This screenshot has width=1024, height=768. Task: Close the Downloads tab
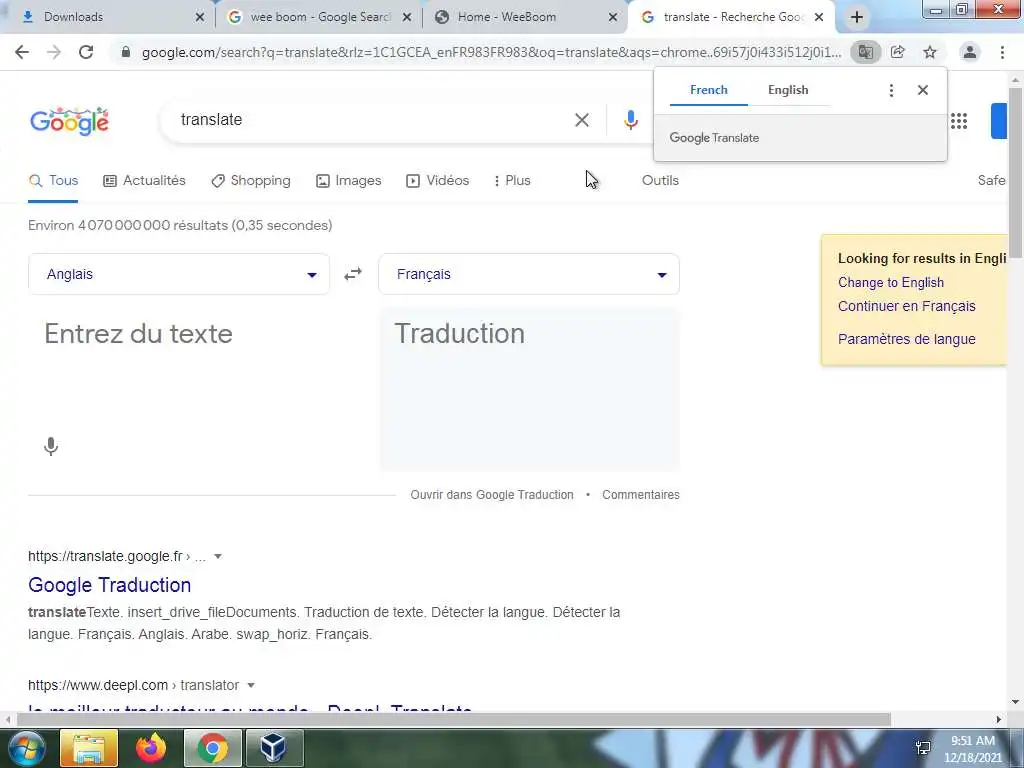tap(200, 18)
